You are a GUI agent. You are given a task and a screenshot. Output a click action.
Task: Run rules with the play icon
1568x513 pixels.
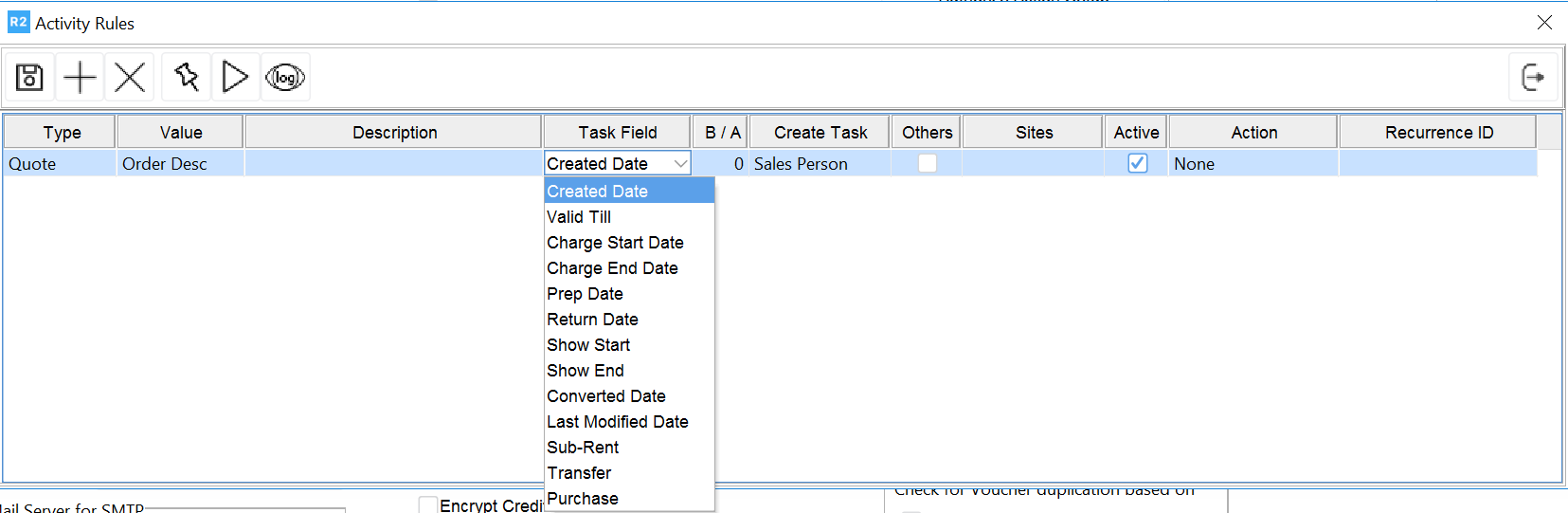pyautogui.click(x=235, y=77)
